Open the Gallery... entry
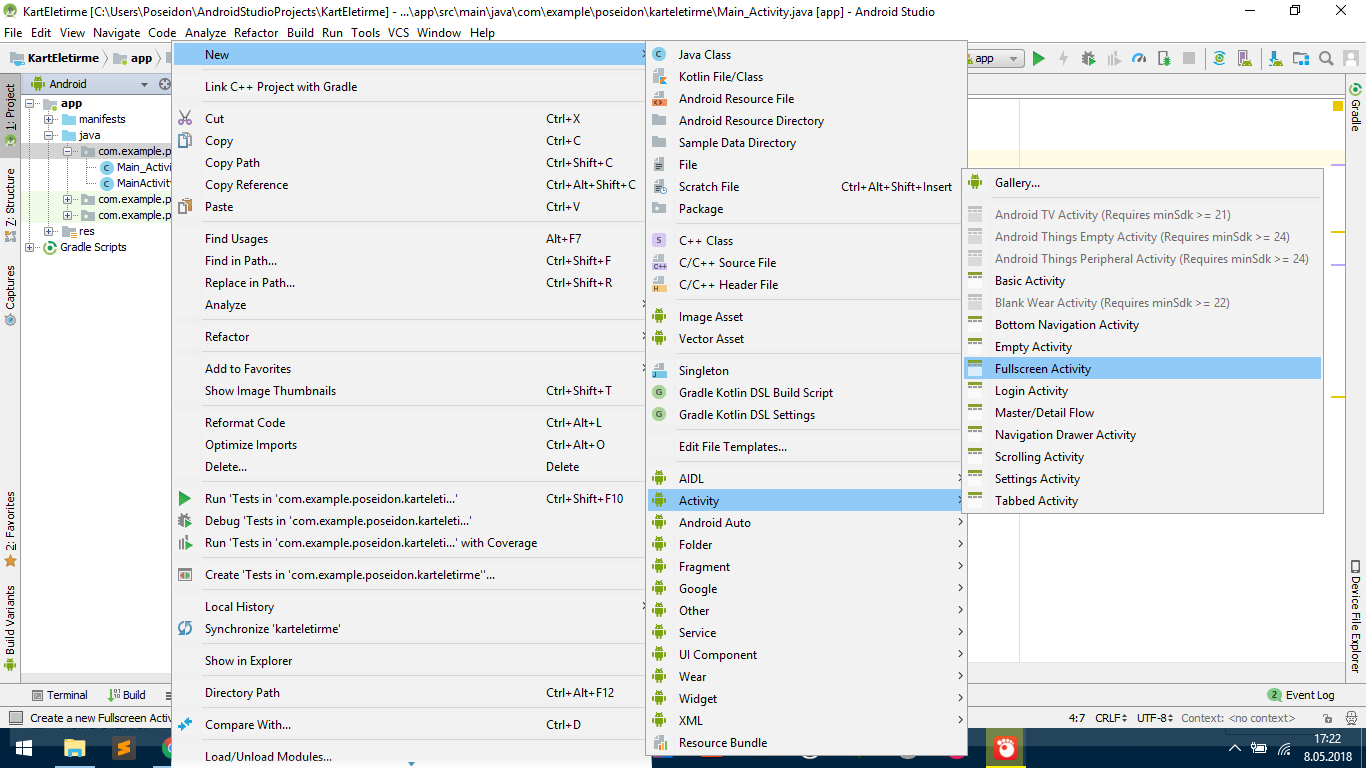Screen dimensions: 1366x768 (x=1142, y=183)
